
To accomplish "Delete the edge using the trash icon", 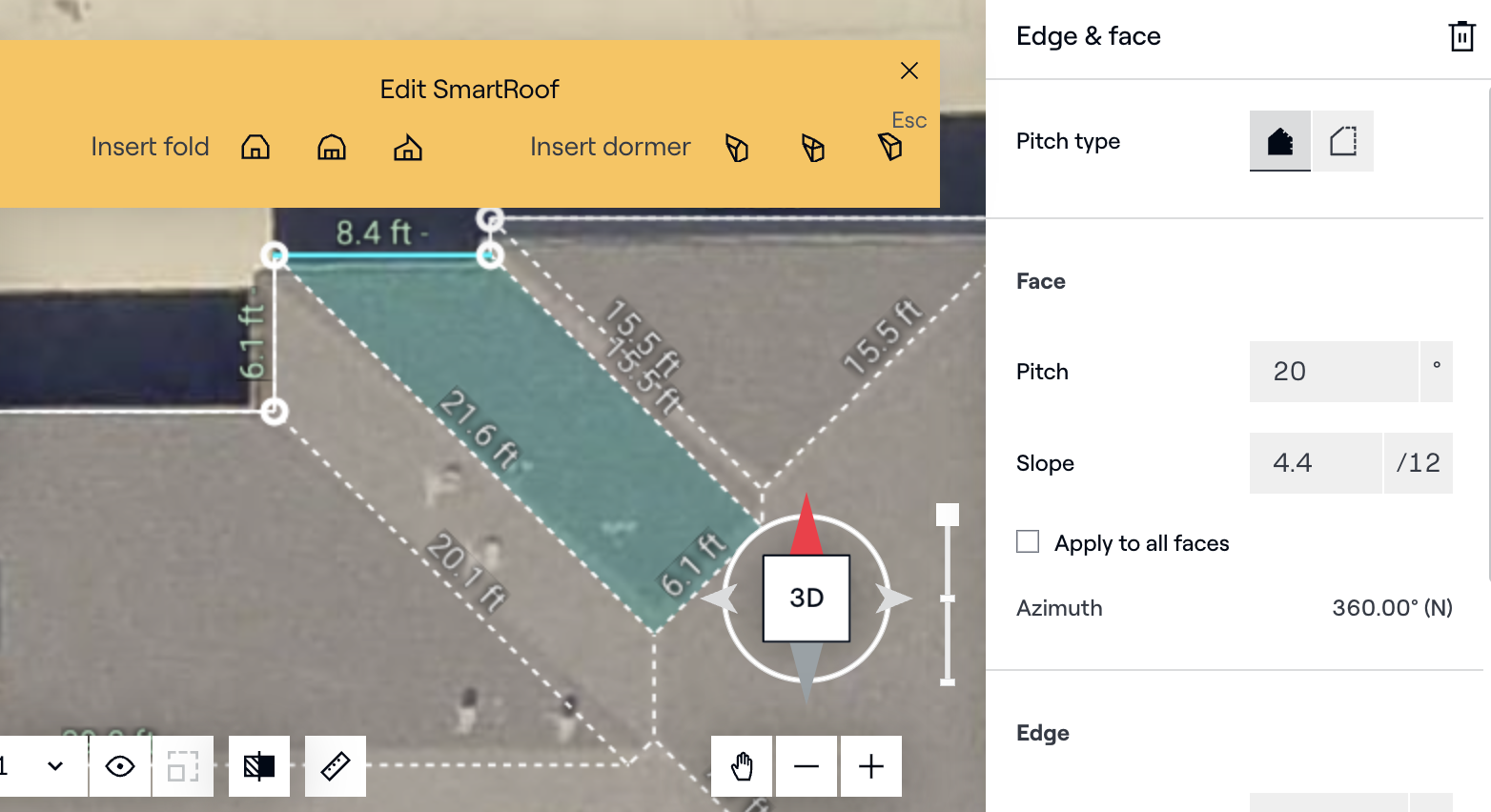I will 1461,36.
